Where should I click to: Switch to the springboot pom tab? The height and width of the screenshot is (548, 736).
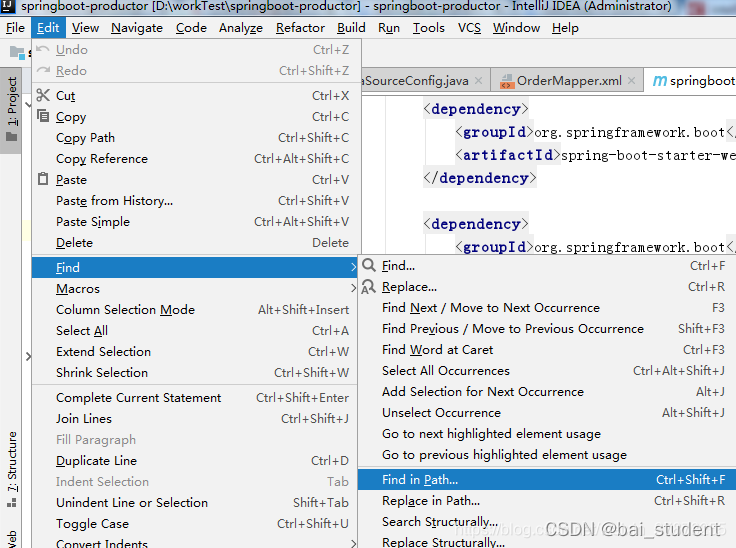click(x=690, y=81)
